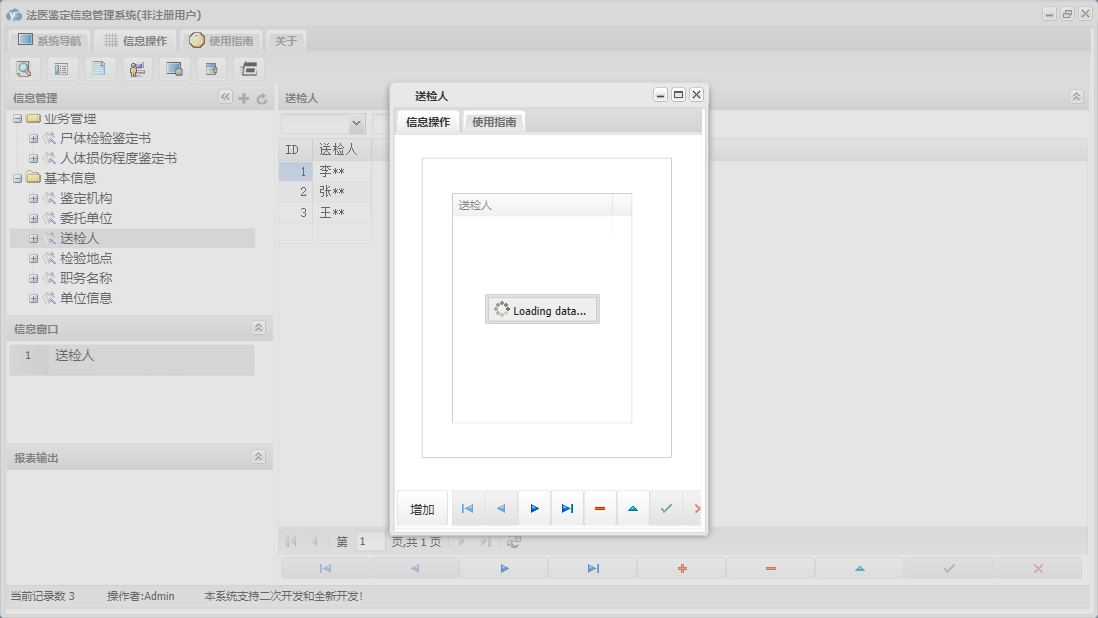Collapse the 业务管理 folder node
Viewport: 1098px width, 618px height.
(18, 119)
